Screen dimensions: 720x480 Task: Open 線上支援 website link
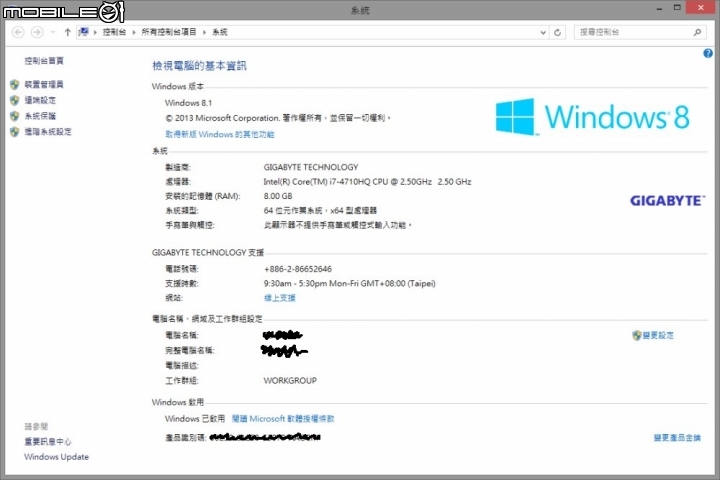click(280, 298)
